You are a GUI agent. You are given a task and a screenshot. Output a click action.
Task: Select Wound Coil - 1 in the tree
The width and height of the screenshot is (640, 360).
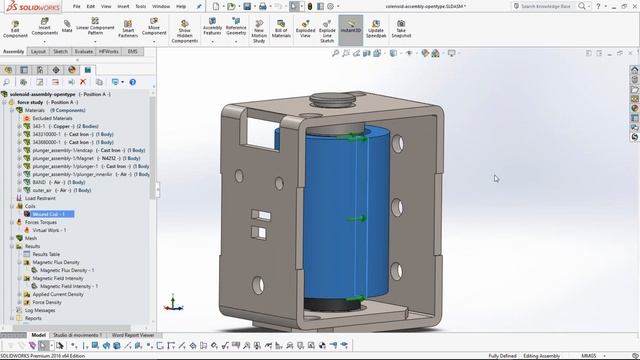point(48,214)
